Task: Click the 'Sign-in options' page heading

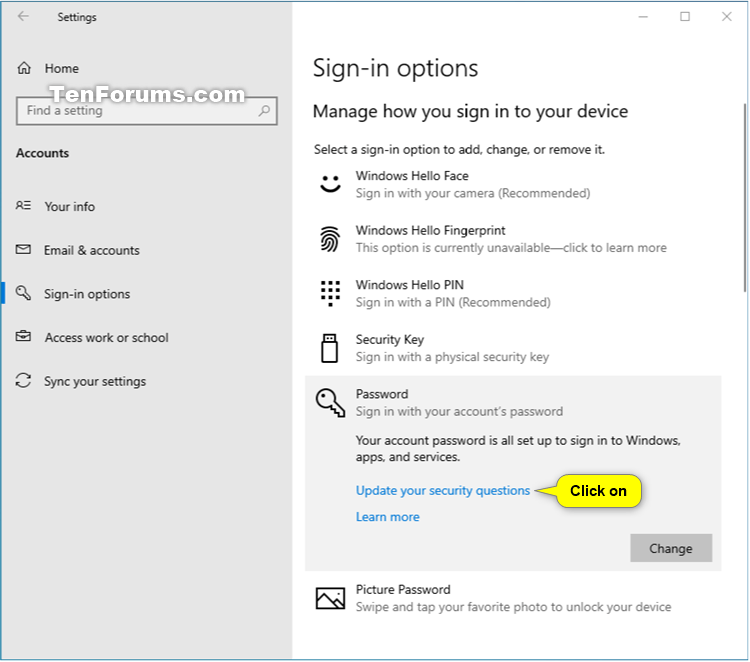Action: 395,68
